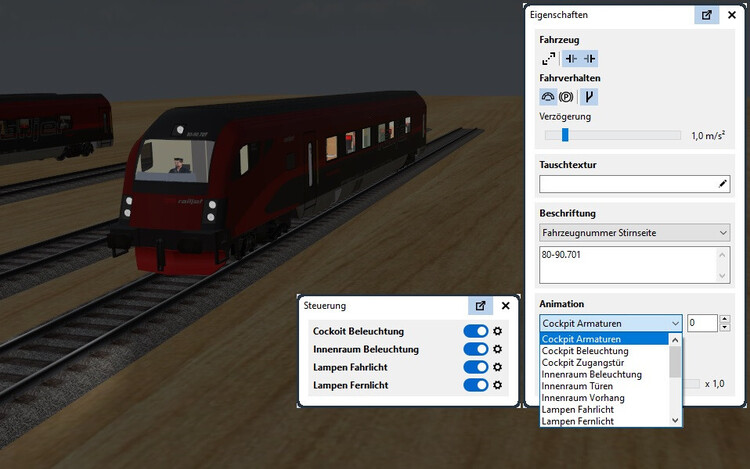The image size is (750, 469).
Task: Toggle the Innenraum Beleuchtung switch
Action: 475,349
